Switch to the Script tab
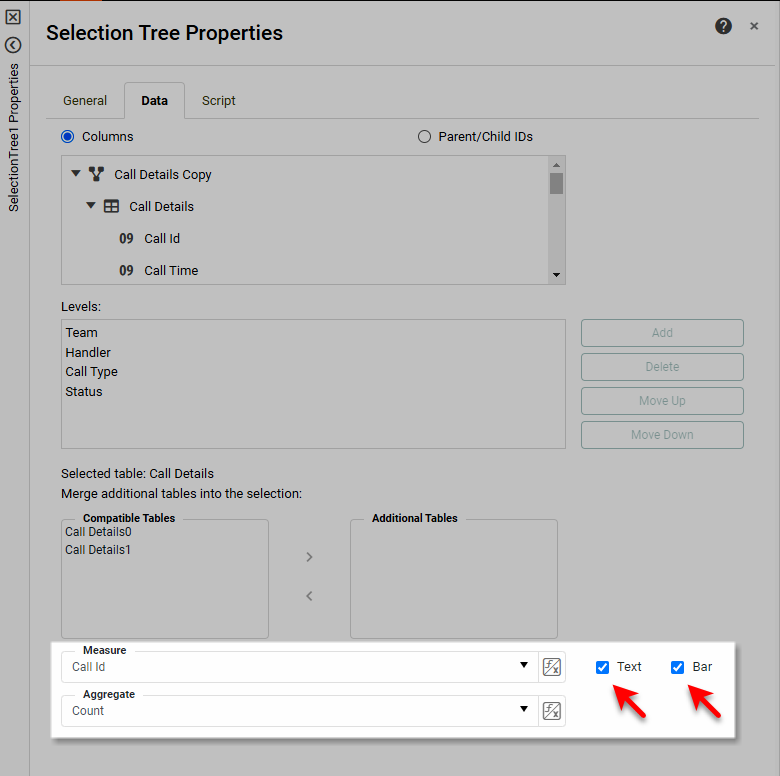This screenshot has width=780, height=776. pos(218,100)
